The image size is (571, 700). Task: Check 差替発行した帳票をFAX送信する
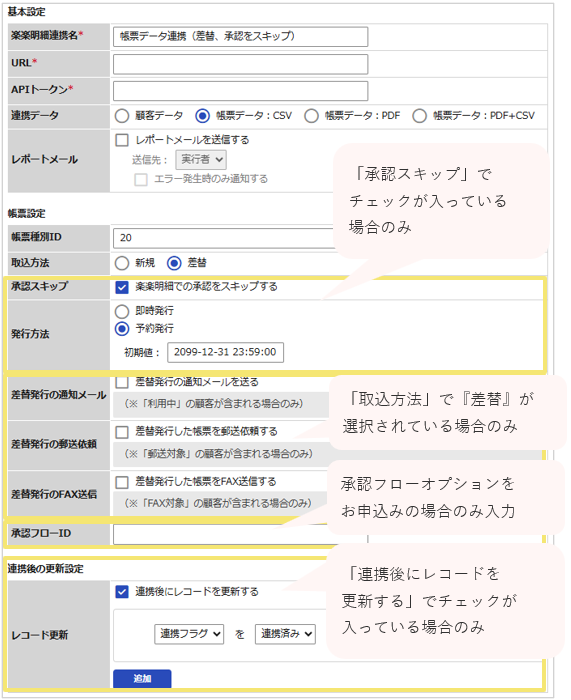tap(122, 482)
